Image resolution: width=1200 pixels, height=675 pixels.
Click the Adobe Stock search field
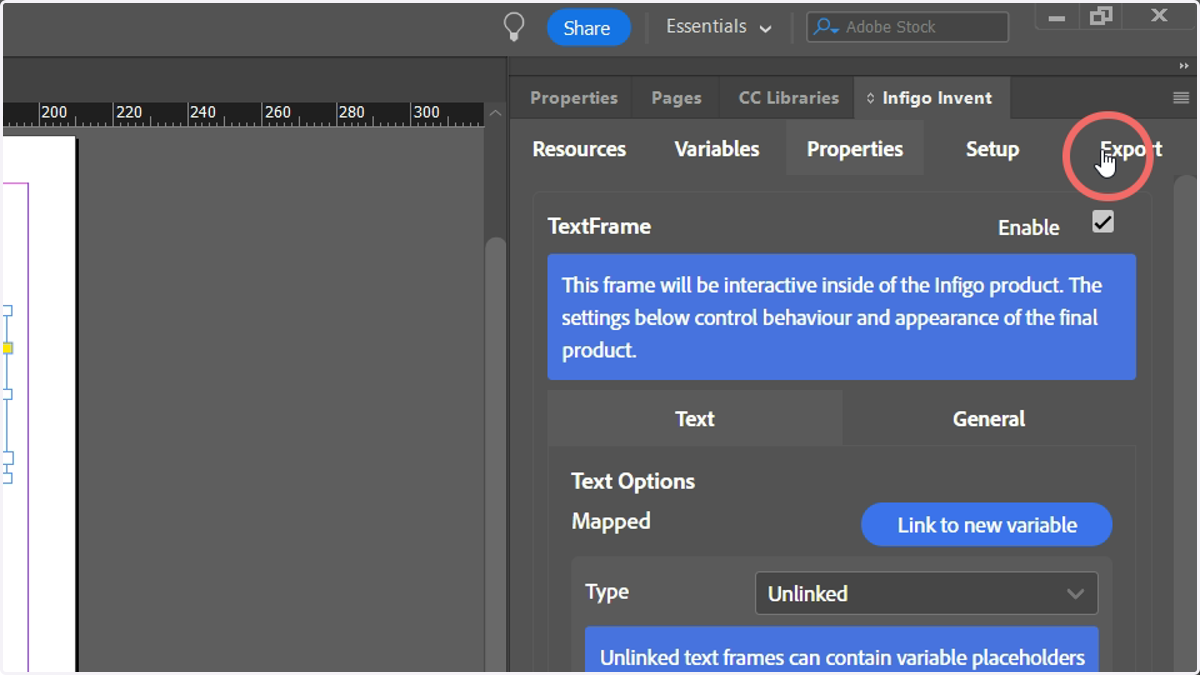click(x=907, y=27)
